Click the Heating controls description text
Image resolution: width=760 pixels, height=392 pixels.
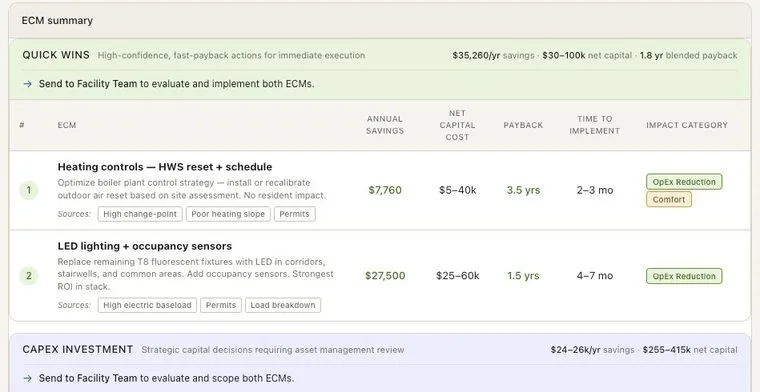[x=192, y=189]
